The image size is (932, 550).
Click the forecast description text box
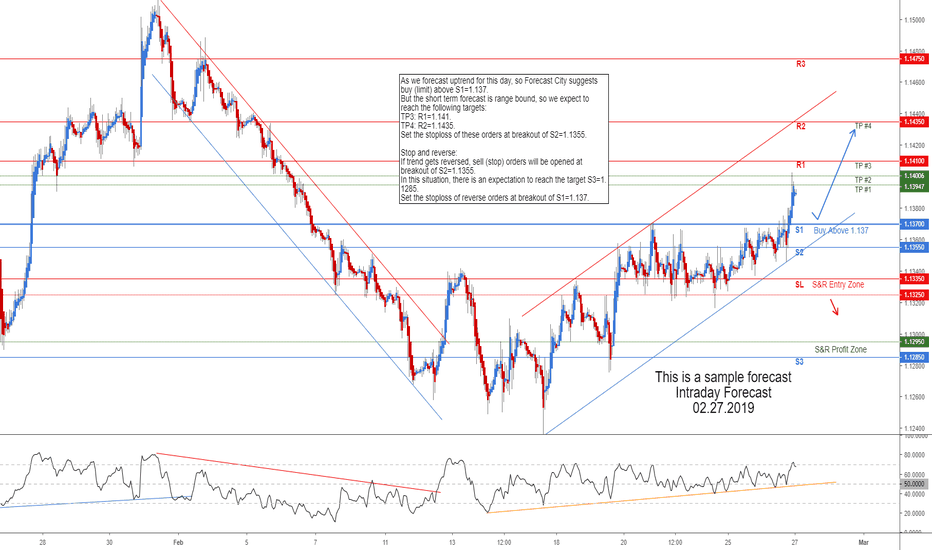(504, 139)
